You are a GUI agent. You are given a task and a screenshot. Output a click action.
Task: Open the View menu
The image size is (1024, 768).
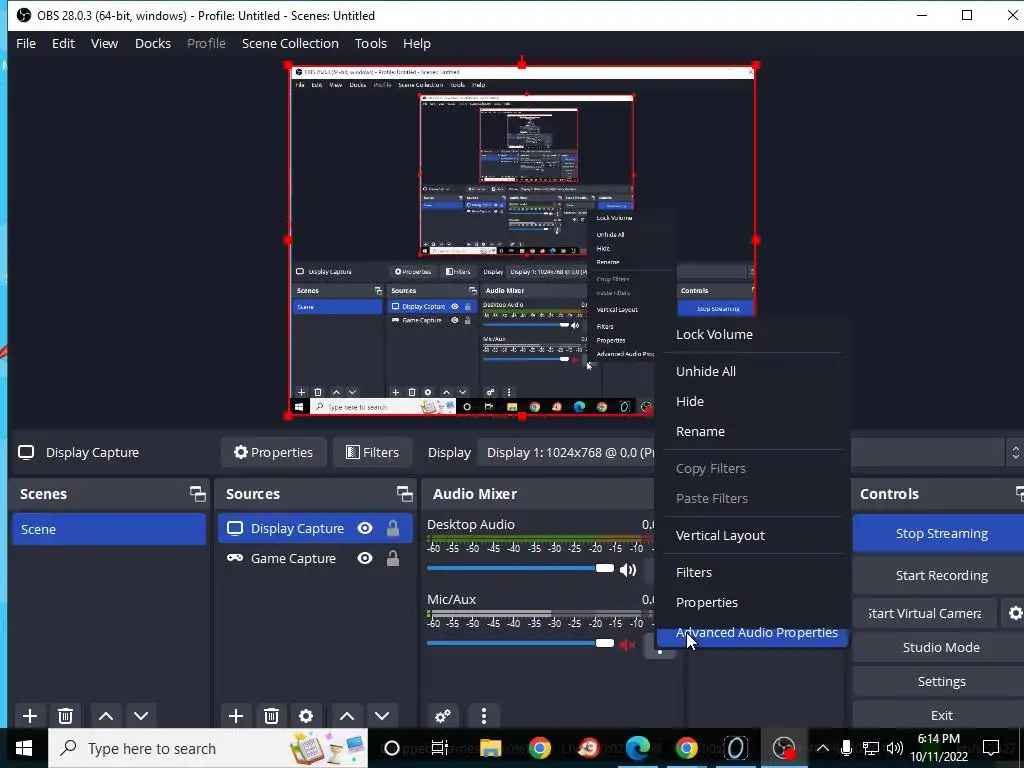coord(104,43)
